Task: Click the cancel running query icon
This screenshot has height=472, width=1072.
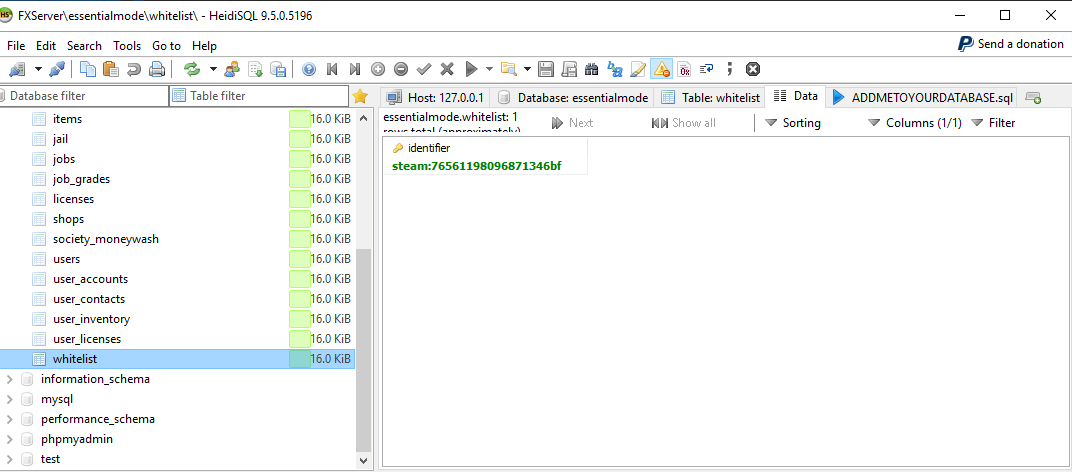Action: (x=753, y=69)
